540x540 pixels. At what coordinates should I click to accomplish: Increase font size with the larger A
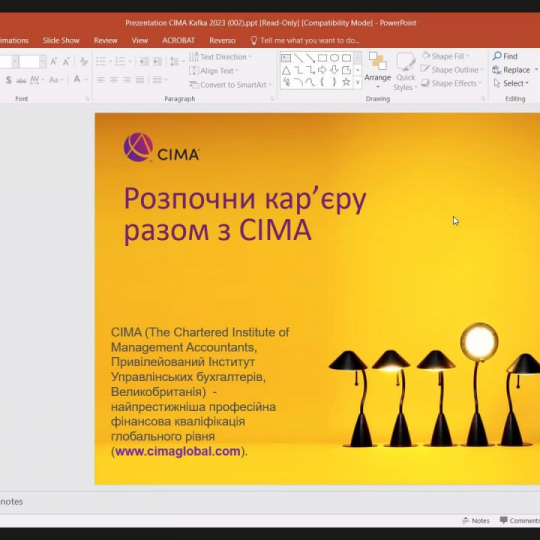tap(53, 62)
